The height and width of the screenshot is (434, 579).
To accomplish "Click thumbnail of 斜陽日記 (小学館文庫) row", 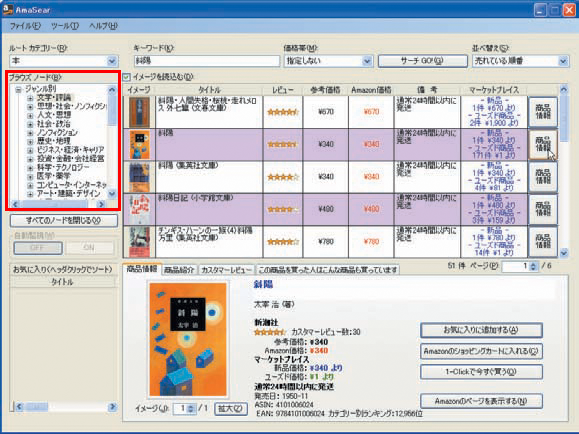I will (139, 209).
